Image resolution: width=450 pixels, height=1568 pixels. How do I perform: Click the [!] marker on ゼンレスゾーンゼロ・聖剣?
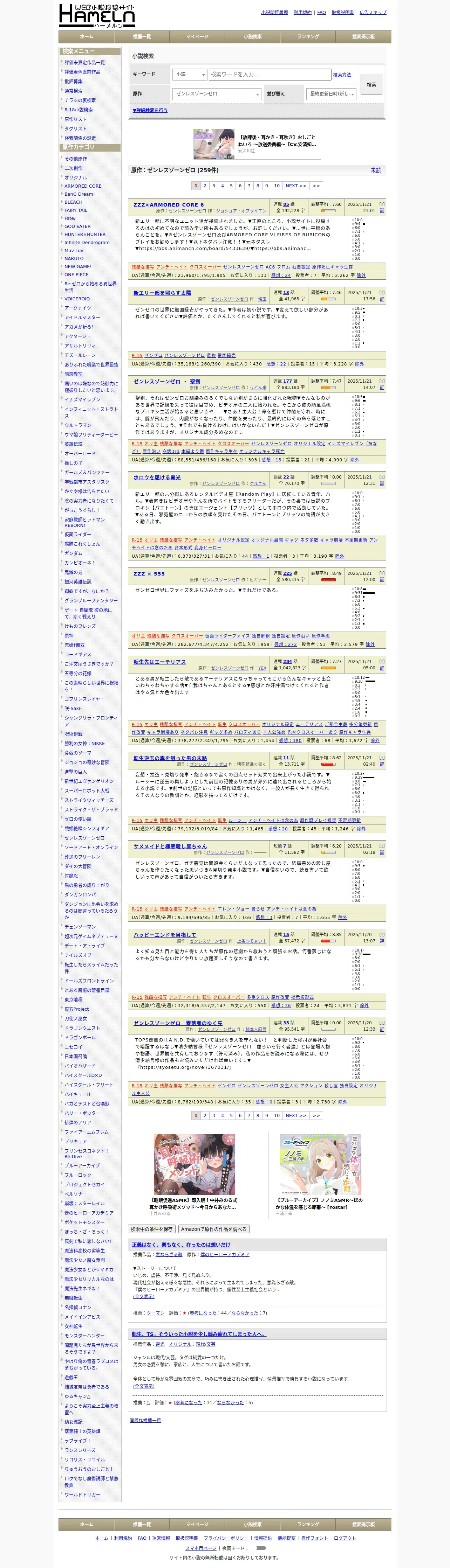(382, 381)
